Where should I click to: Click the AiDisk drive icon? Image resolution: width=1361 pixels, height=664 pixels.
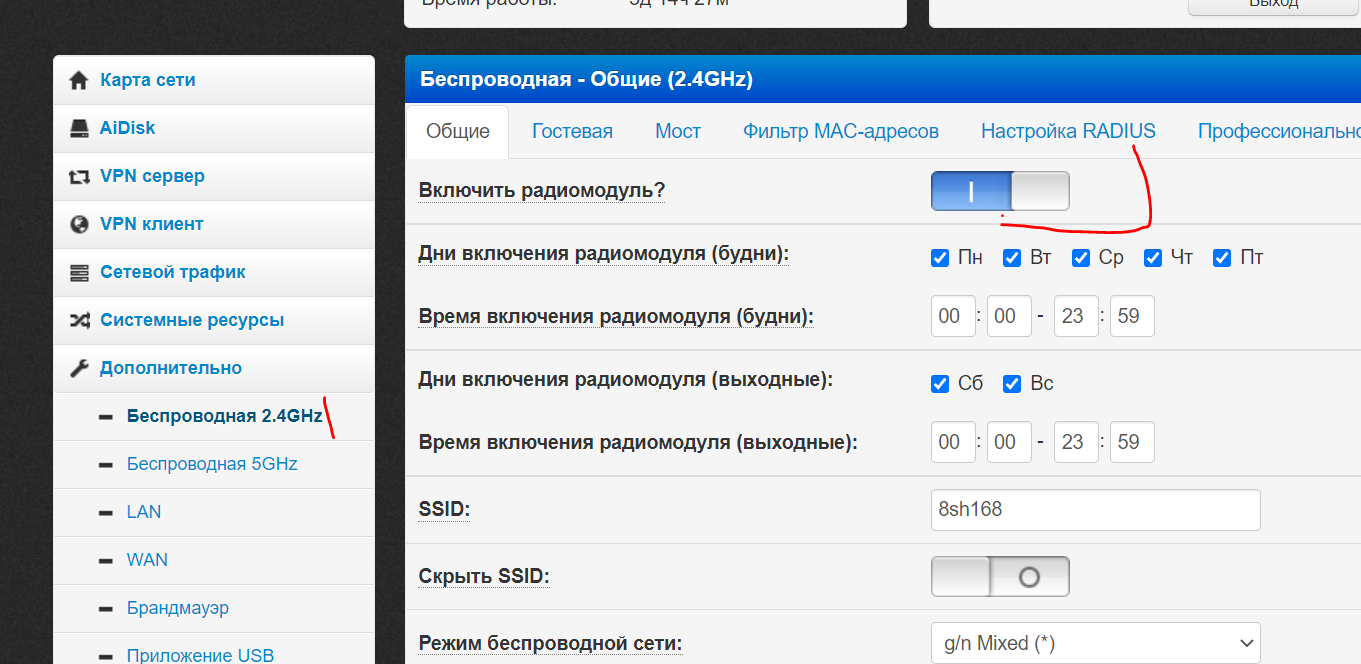(x=79, y=129)
